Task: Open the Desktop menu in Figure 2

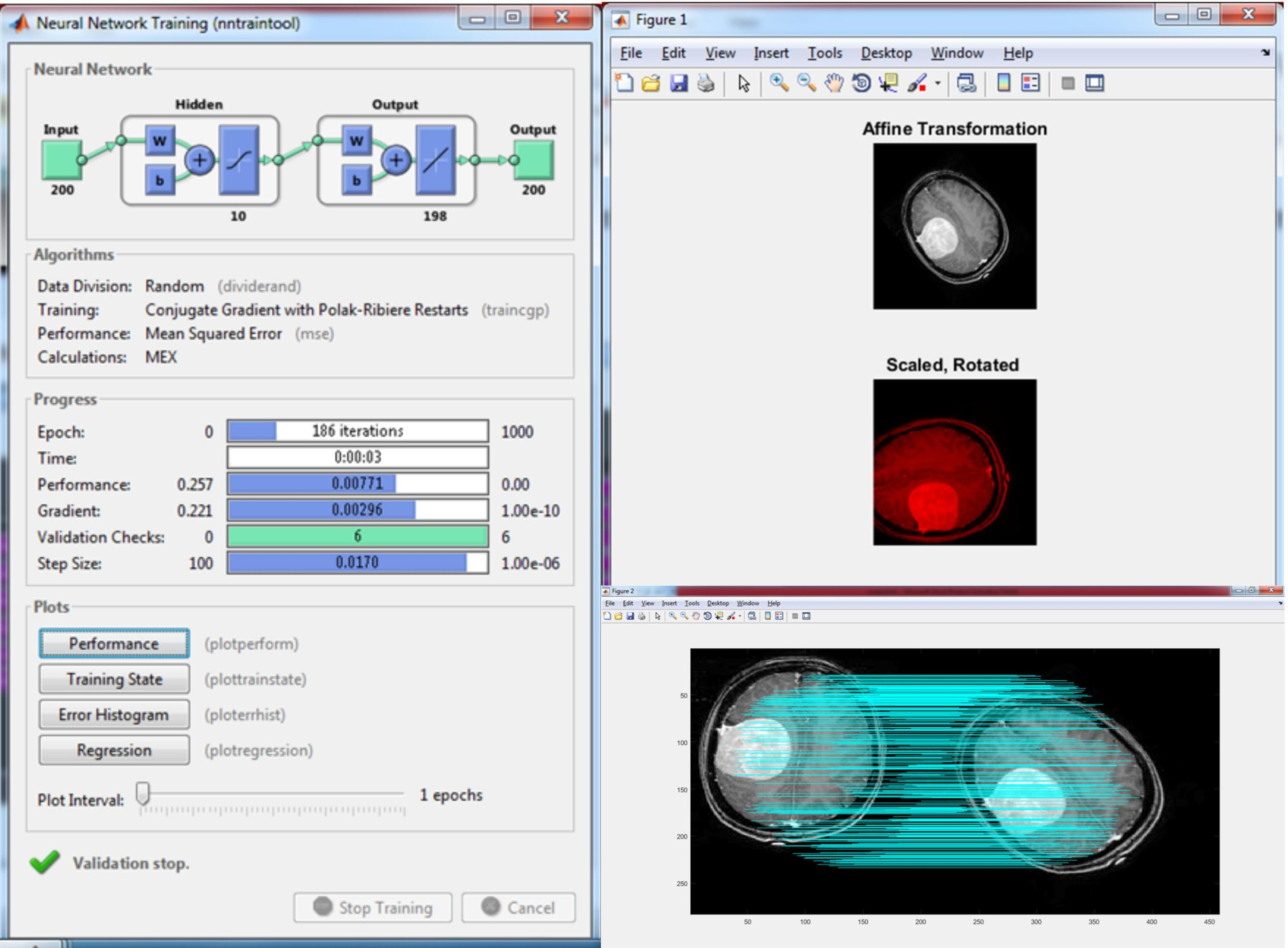Action: tap(718, 603)
